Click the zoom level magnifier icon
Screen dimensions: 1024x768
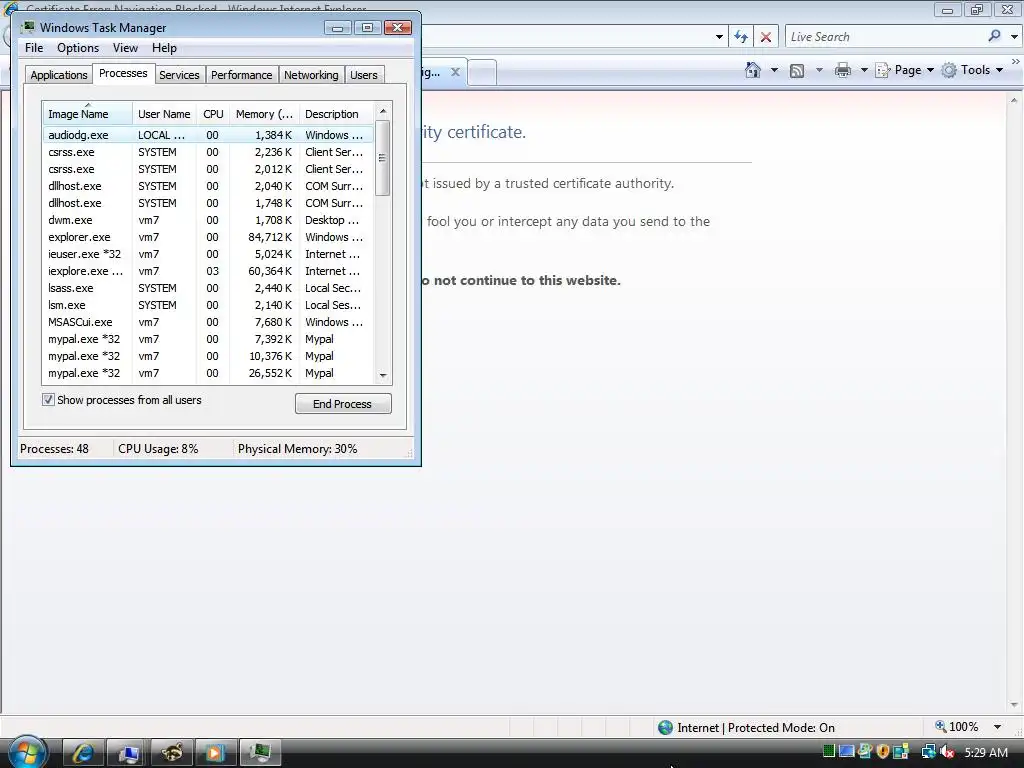[940, 726]
